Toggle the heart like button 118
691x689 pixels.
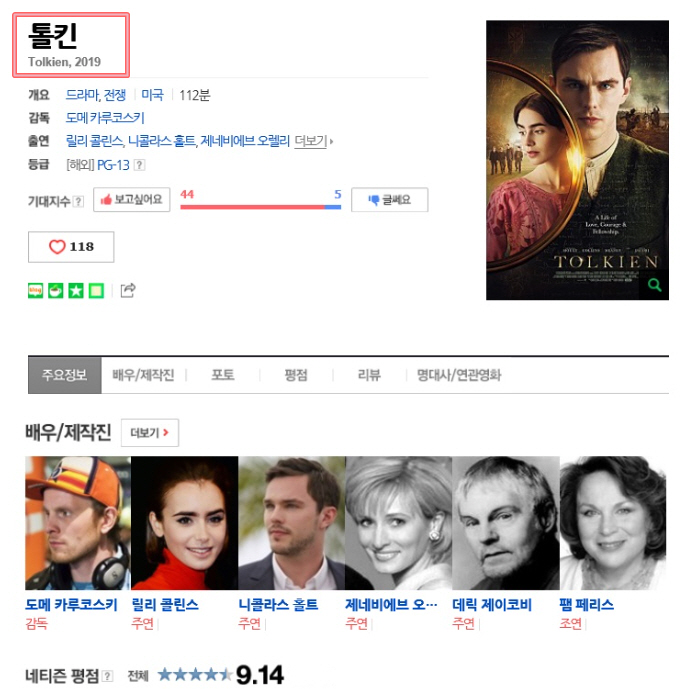tap(71, 247)
